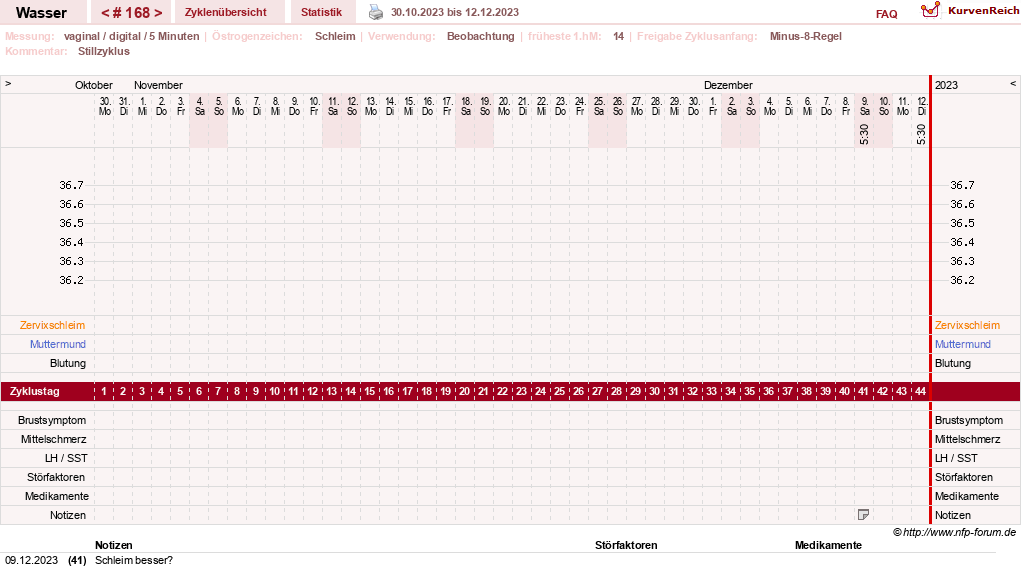Click the Wasser username heading
The height and width of the screenshot is (584, 1021).
click(41, 12)
